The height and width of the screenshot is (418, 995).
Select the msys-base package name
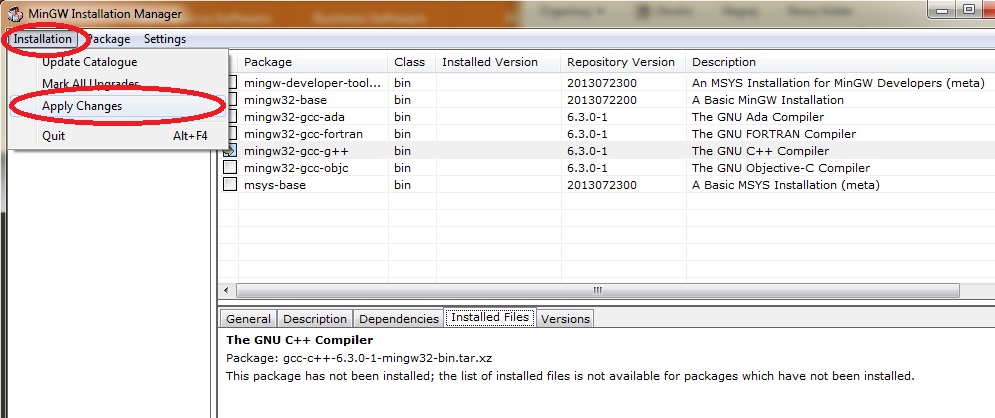[x=275, y=185]
